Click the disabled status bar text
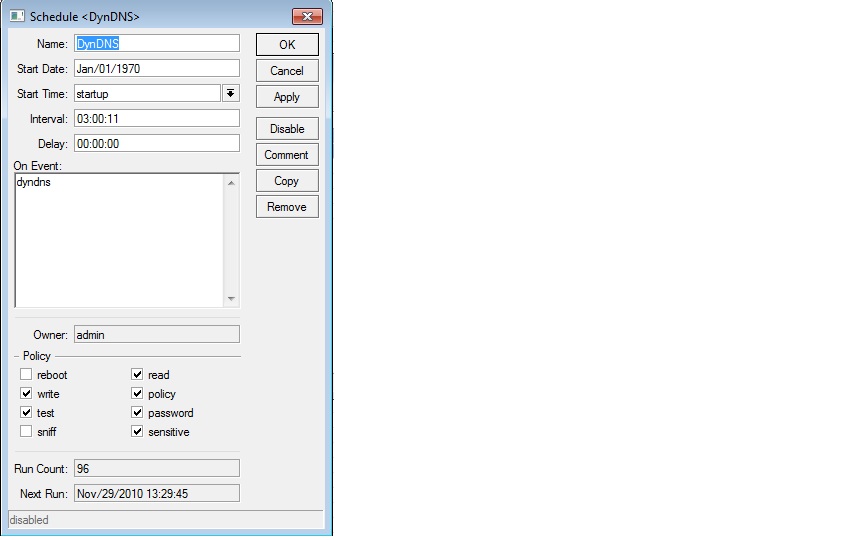This screenshot has height=540, width=864. pyautogui.click(x=29, y=520)
